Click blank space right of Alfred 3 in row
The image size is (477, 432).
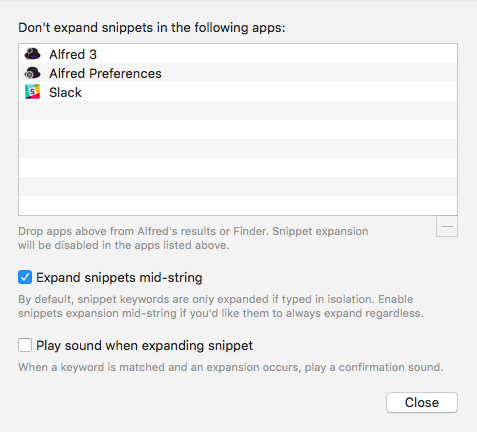tap(277, 54)
